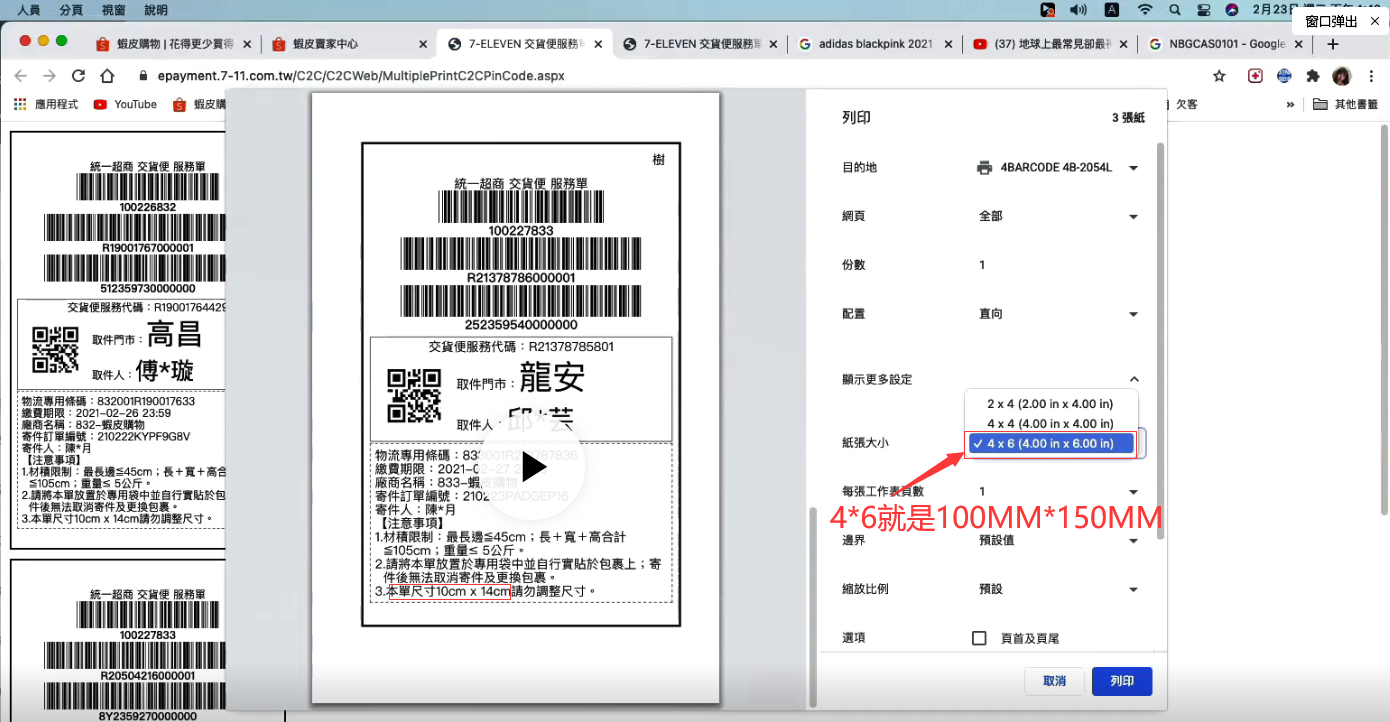The image size is (1390, 722).
Task: Open the 說明 menu
Action: click(156, 9)
